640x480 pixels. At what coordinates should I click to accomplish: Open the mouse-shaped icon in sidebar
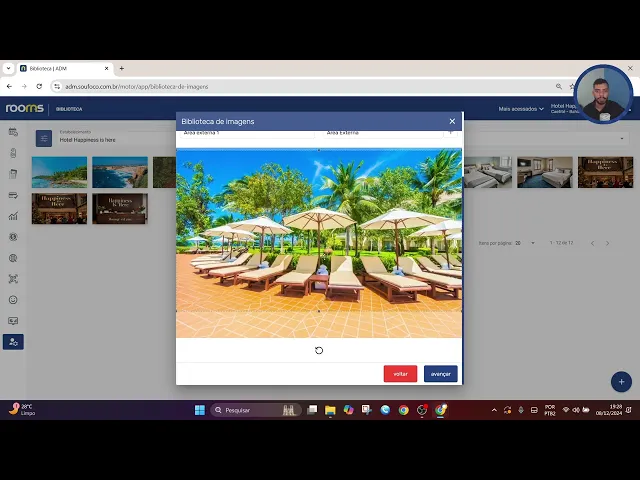[x=13, y=153]
